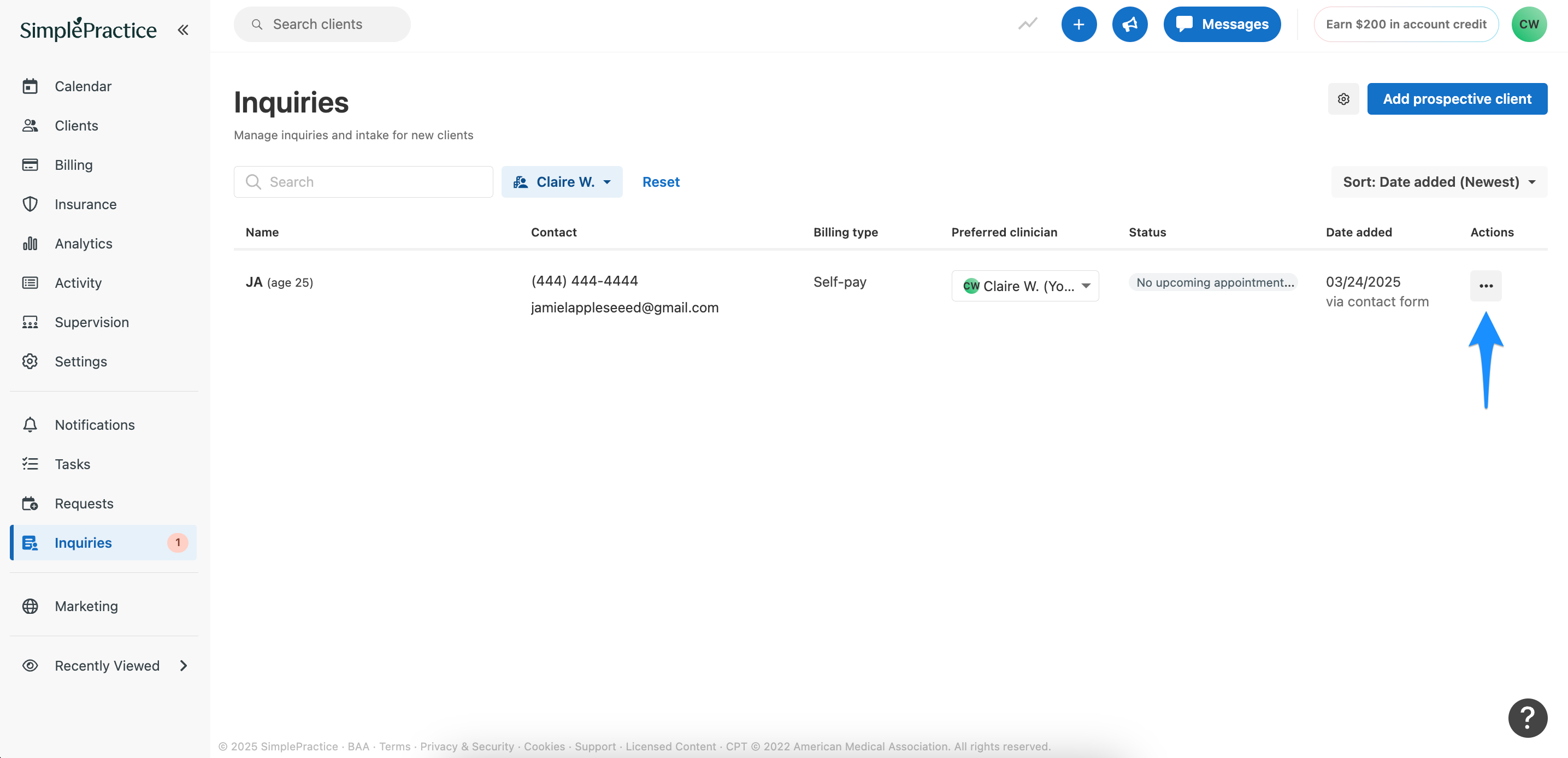This screenshot has width=1568, height=758.
Task: Click the Inquiries badge showing 1
Action: [178, 542]
